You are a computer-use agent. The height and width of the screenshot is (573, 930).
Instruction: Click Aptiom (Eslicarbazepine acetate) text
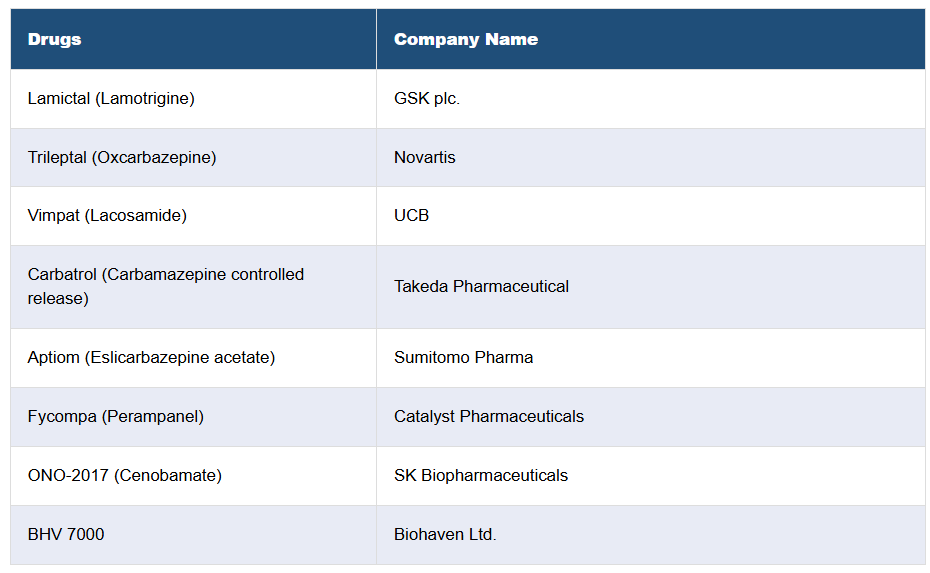click(151, 357)
